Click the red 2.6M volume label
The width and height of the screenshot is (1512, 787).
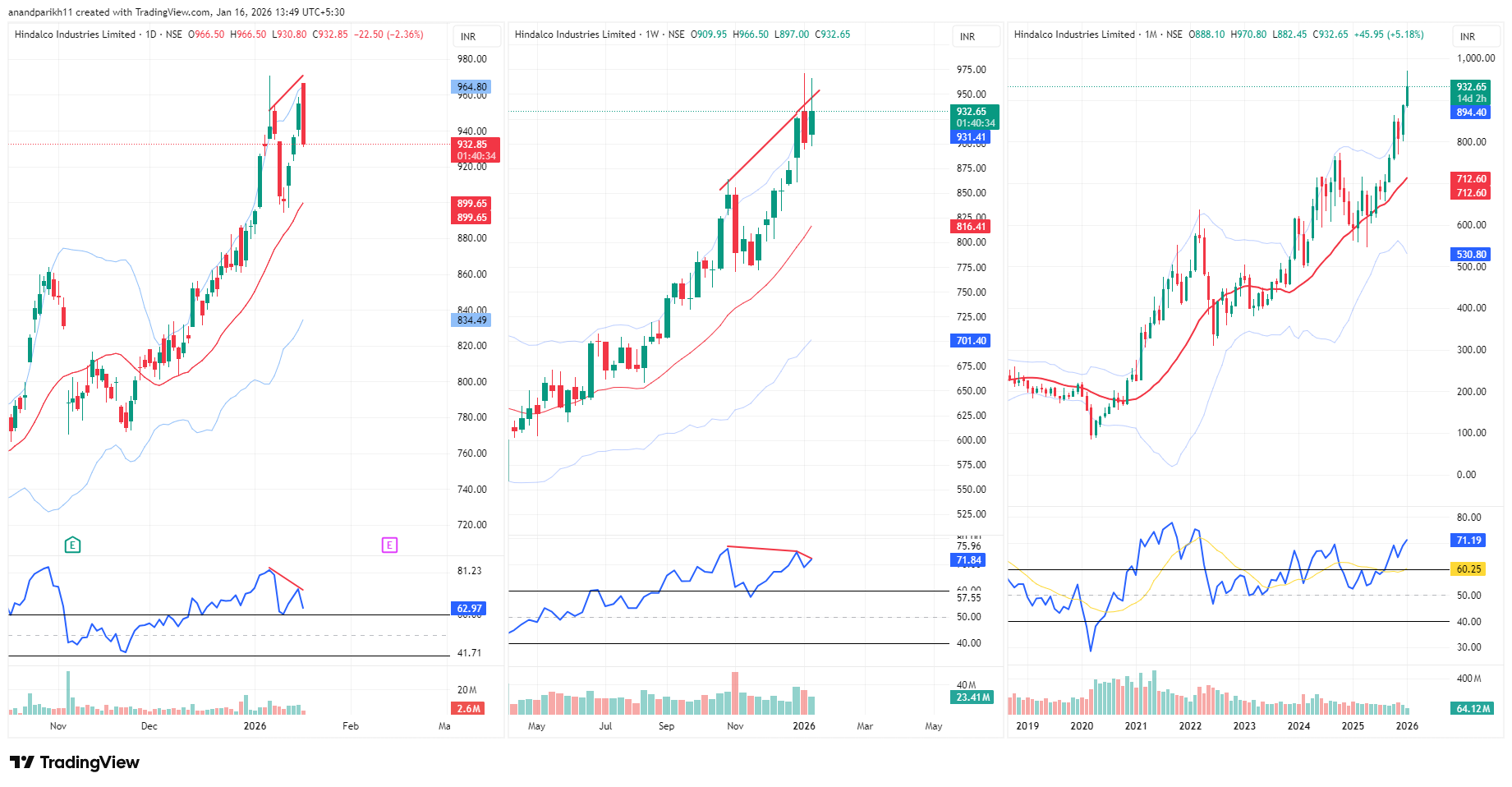click(468, 709)
